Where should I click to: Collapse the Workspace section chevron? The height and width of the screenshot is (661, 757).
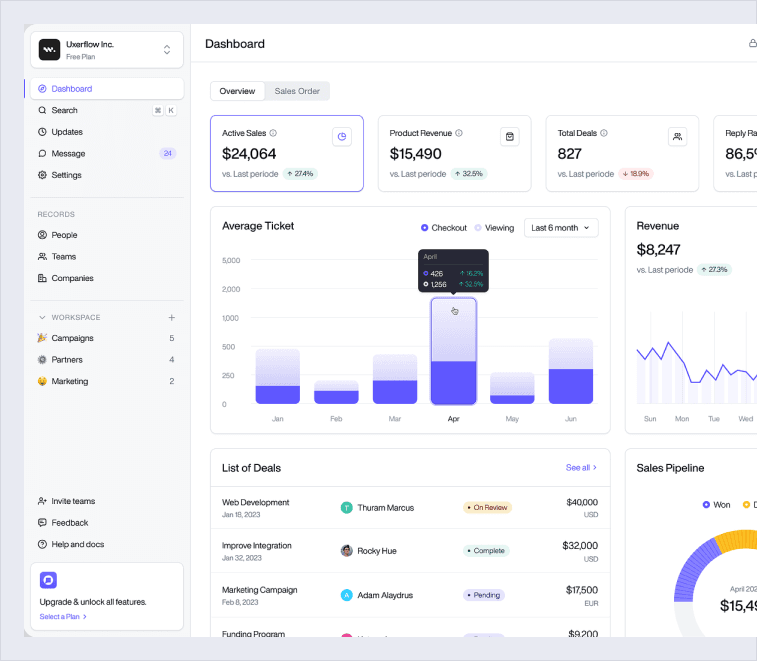(42, 317)
